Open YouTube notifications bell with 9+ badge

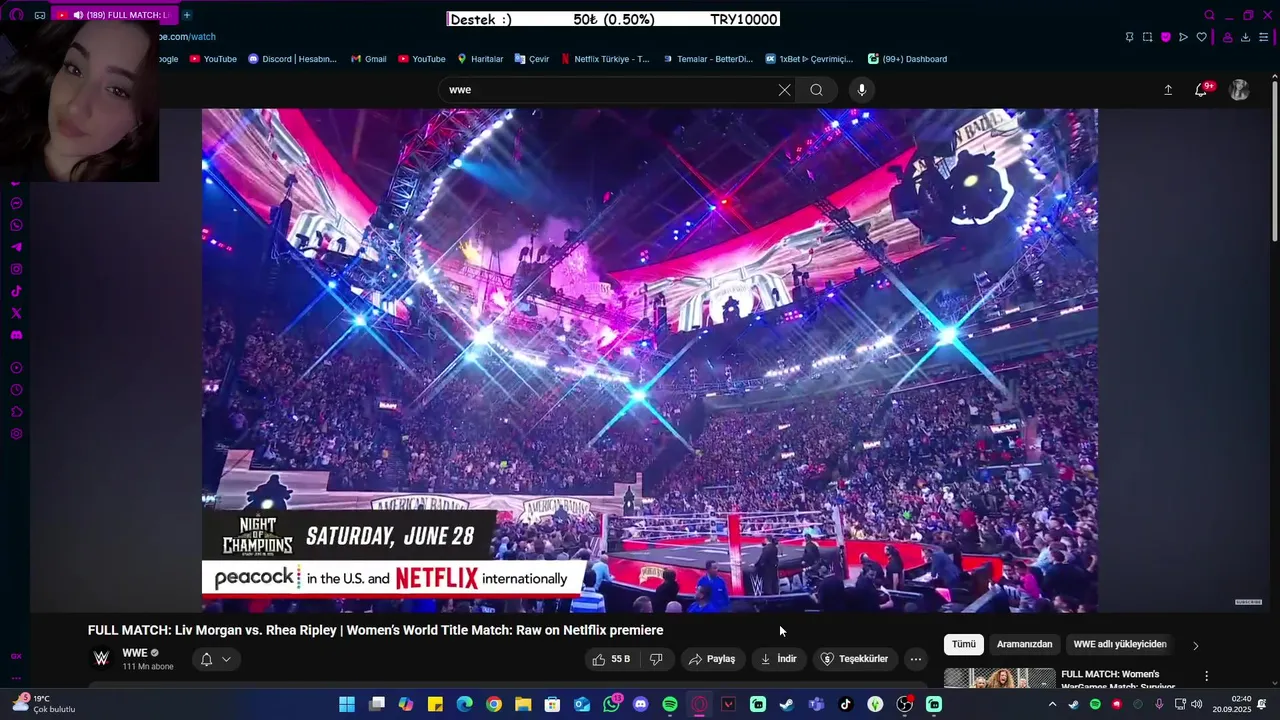coord(1202,90)
